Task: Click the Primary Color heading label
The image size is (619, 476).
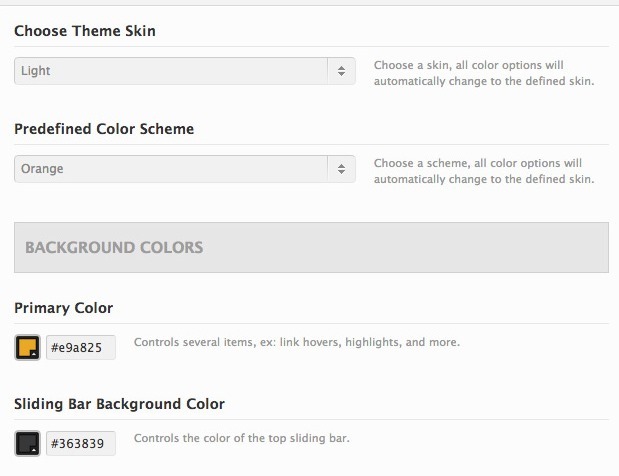Action: [64, 308]
